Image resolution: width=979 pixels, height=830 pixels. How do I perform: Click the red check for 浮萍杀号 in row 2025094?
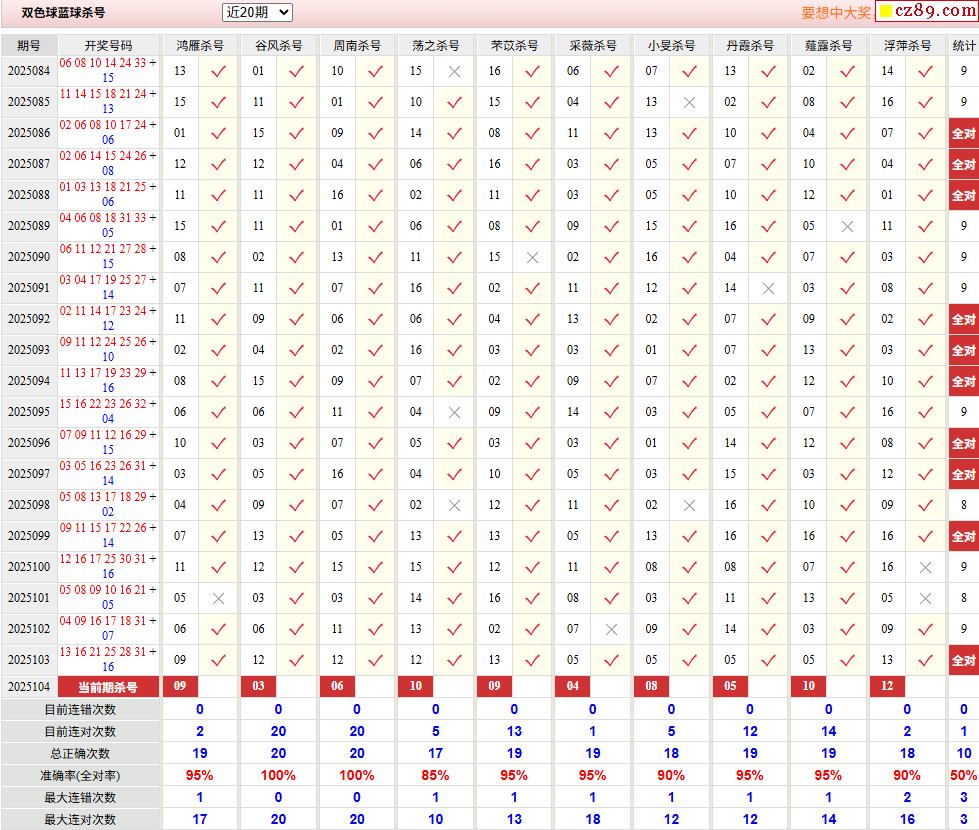tap(925, 382)
